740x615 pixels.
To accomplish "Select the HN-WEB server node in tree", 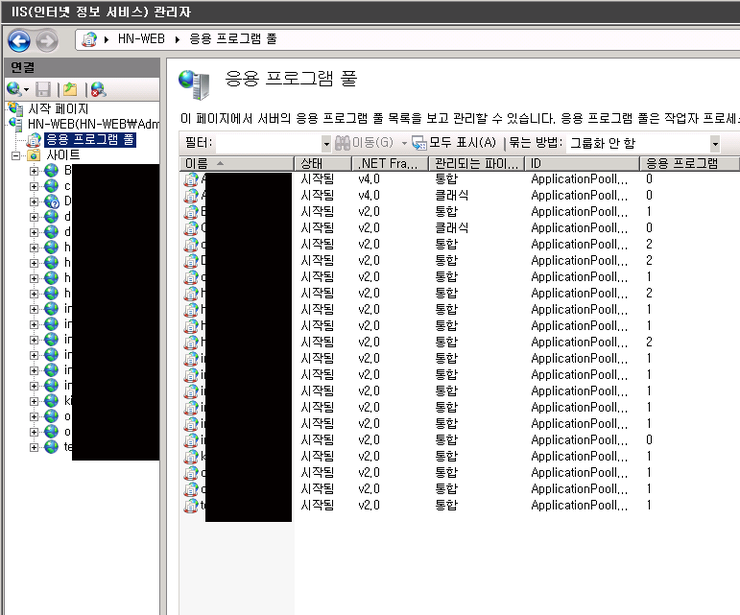I will [x=93, y=124].
